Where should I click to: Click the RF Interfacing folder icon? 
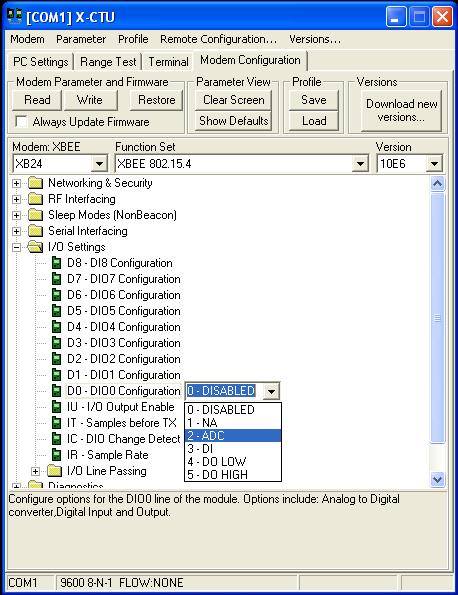click(36, 199)
